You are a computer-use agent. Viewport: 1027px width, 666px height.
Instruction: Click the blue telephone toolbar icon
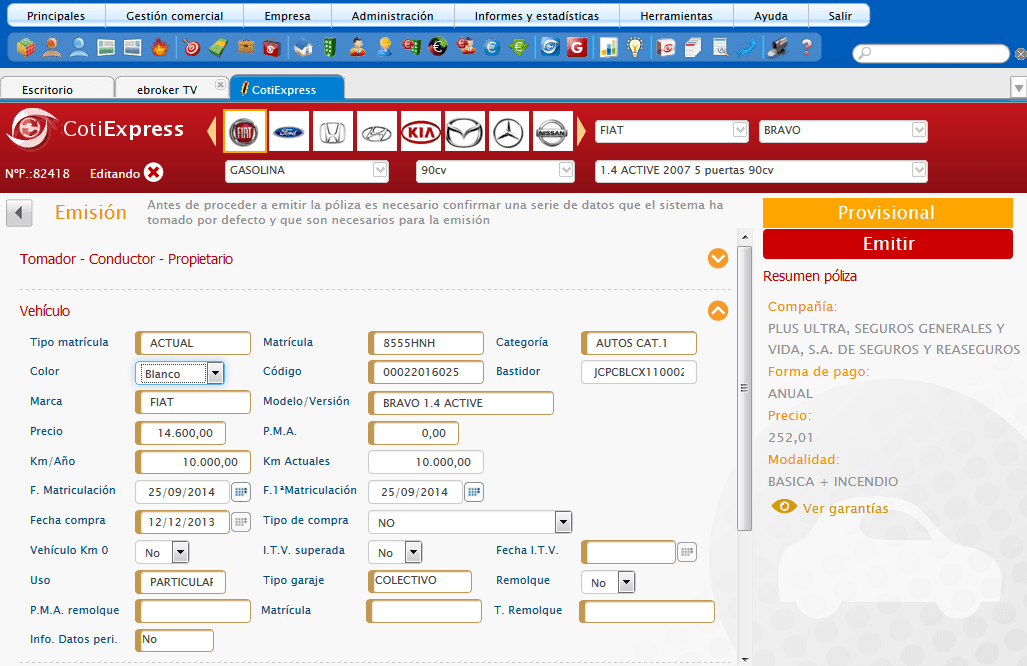(747, 47)
